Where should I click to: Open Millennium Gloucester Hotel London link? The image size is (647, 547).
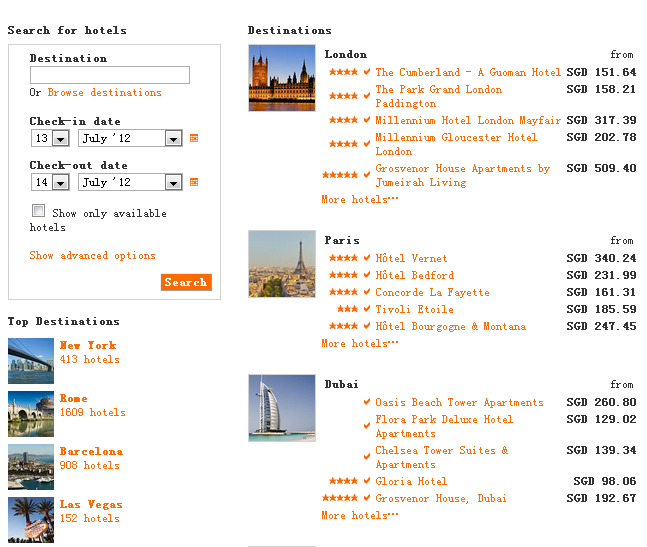tap(456, 144)
